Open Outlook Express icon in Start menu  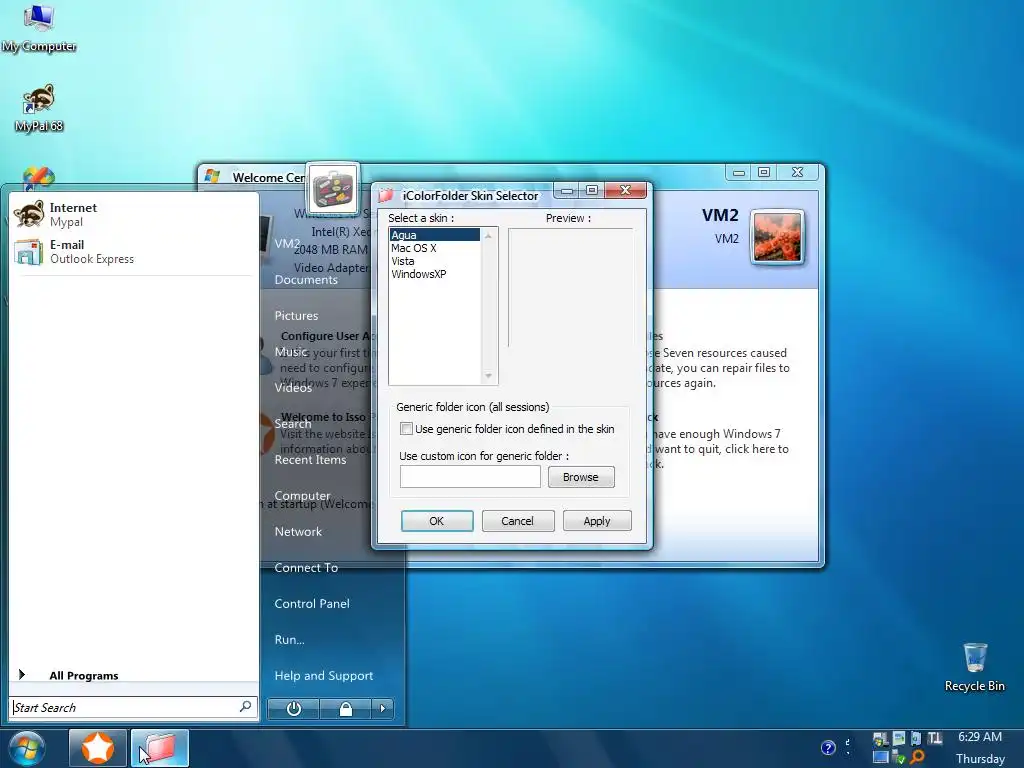[x=29, y=251]
